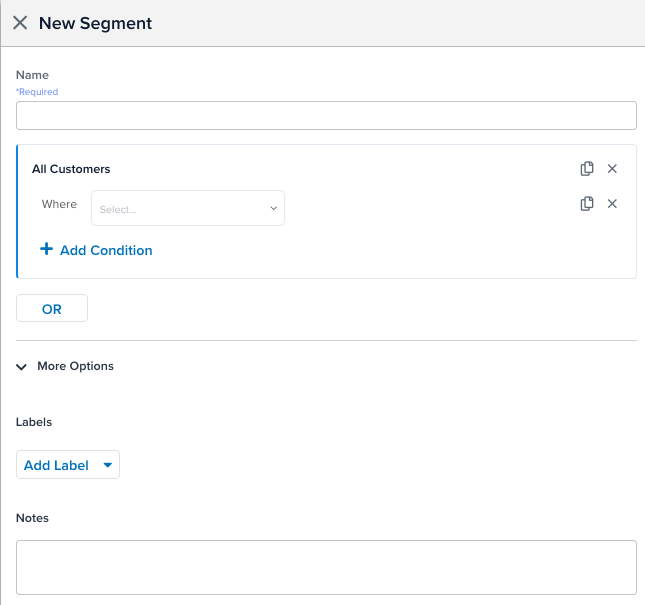Remove the All Customers group
Image resolution: width=645 pixels, height=605 pixels.
[x=612, y=169]
